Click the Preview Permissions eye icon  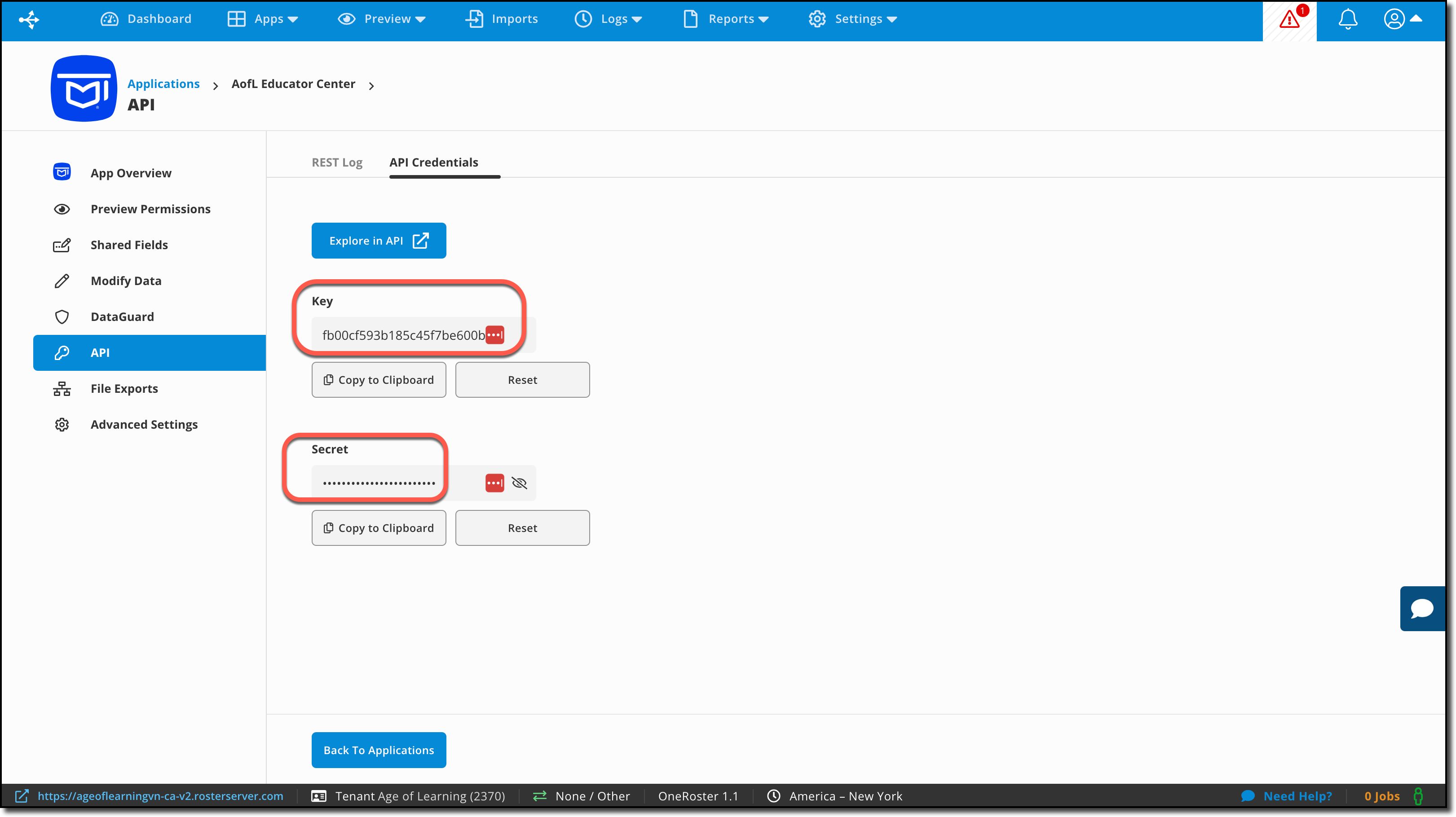[62, 209]
